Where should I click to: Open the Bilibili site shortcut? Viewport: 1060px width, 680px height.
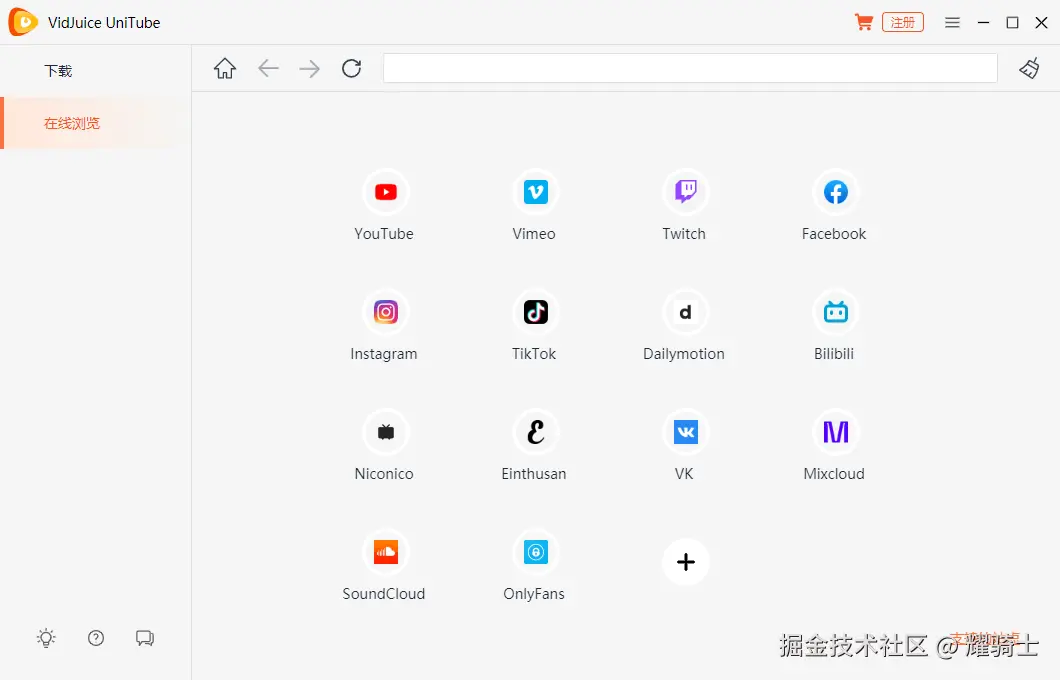pyautogui.click(x=836, y=312)
